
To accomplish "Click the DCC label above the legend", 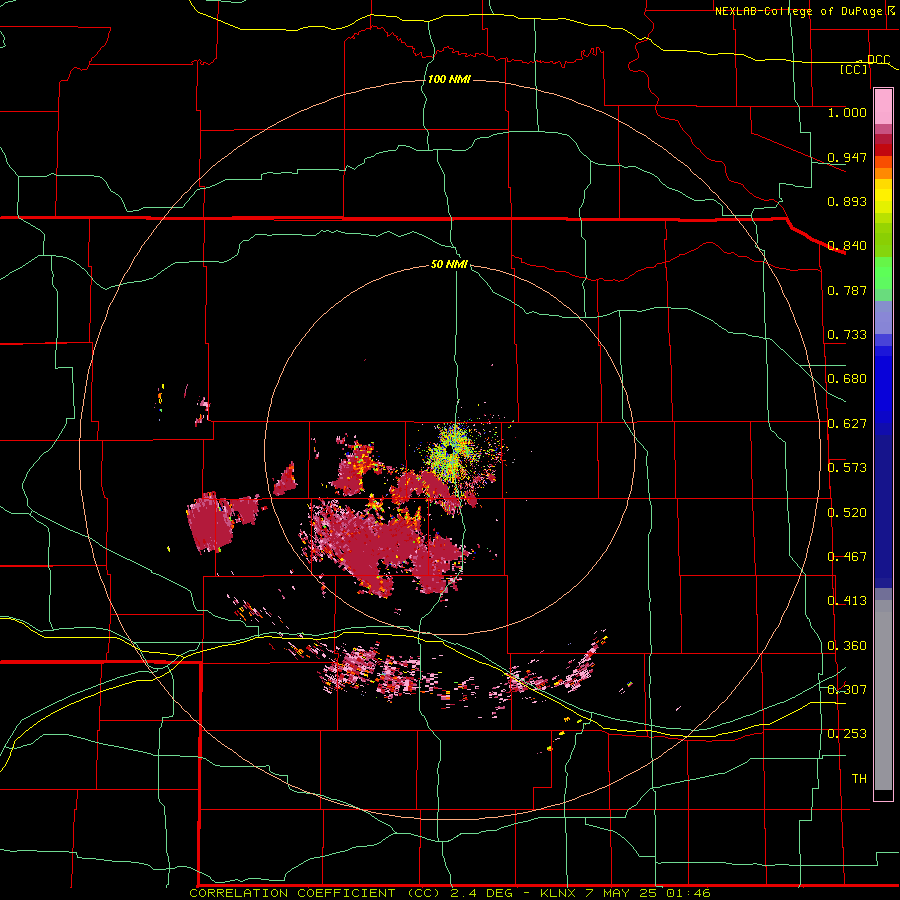I will tap(878, 60).
